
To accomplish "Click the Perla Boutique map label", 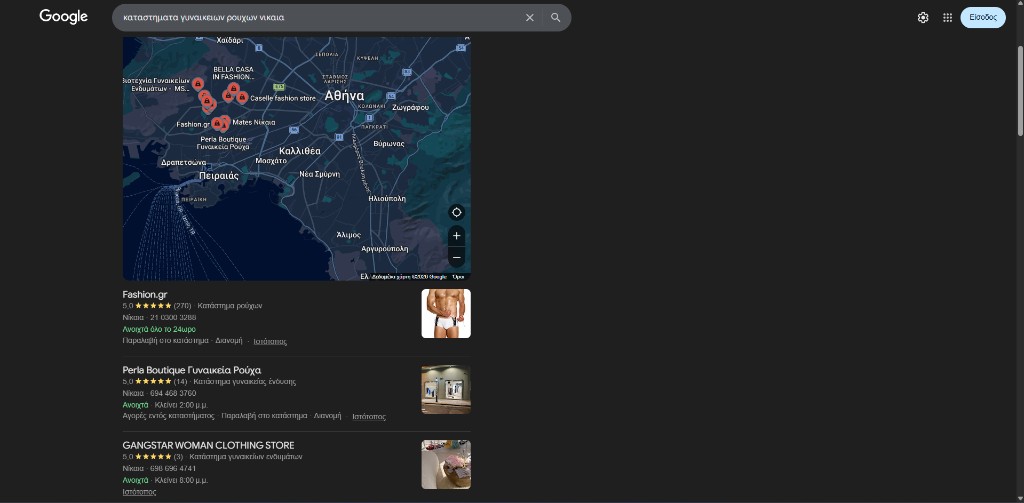I will pyautogui.click(x=223, y=143).
